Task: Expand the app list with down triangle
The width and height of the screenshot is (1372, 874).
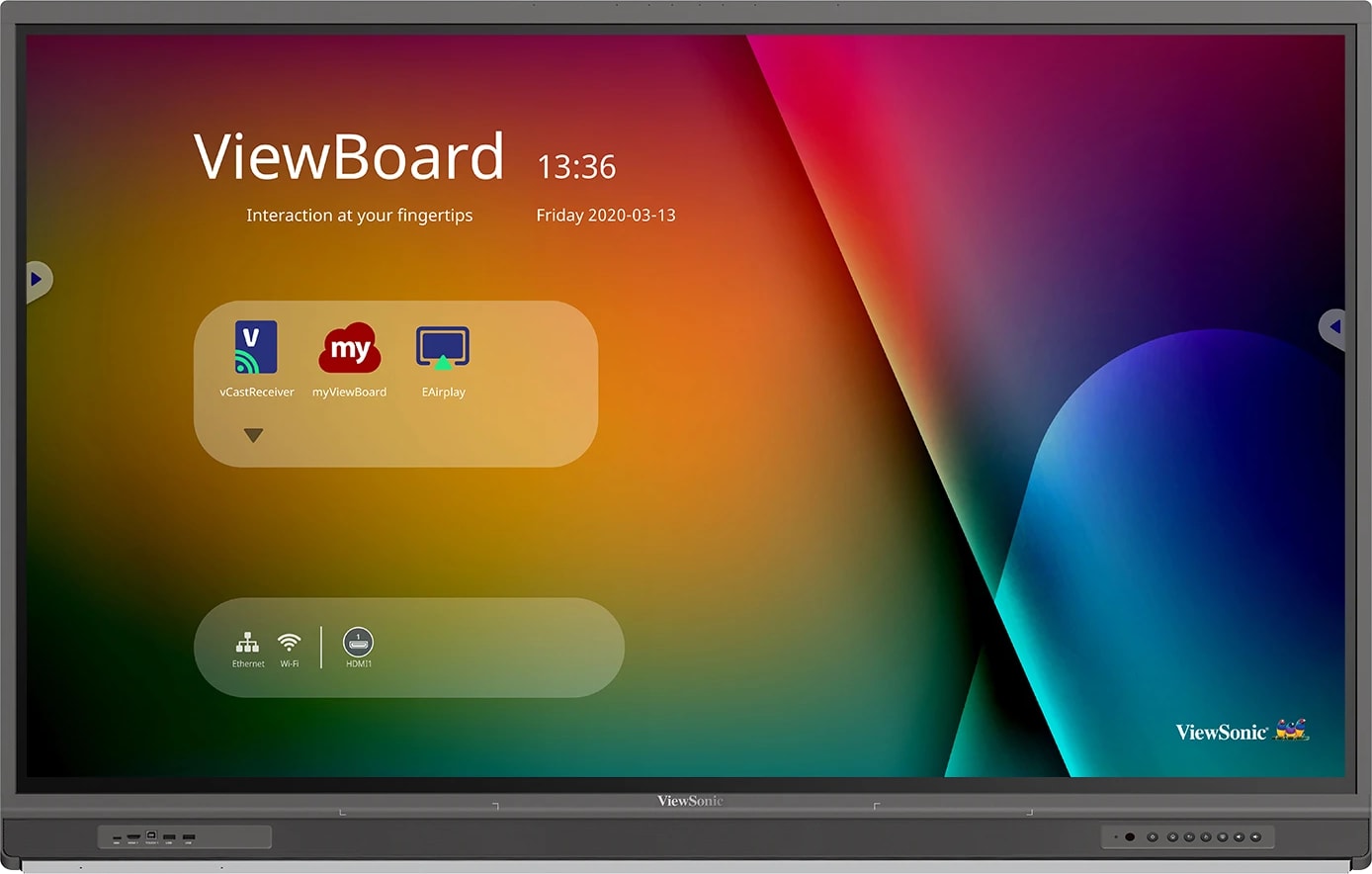Action: pyautogui.click(x=253, y=435)
